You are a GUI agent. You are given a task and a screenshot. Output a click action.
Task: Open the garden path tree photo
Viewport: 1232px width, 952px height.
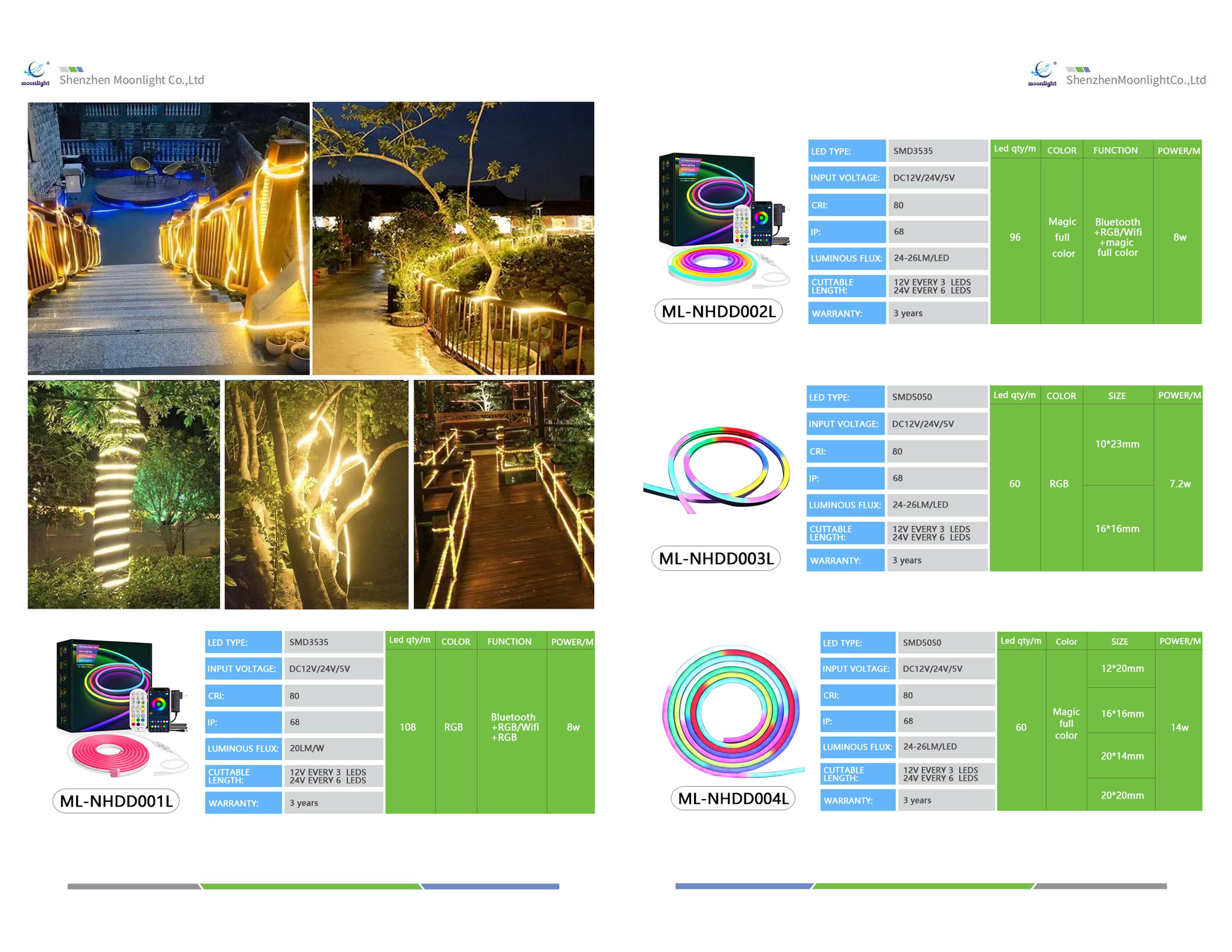(453, 238)
